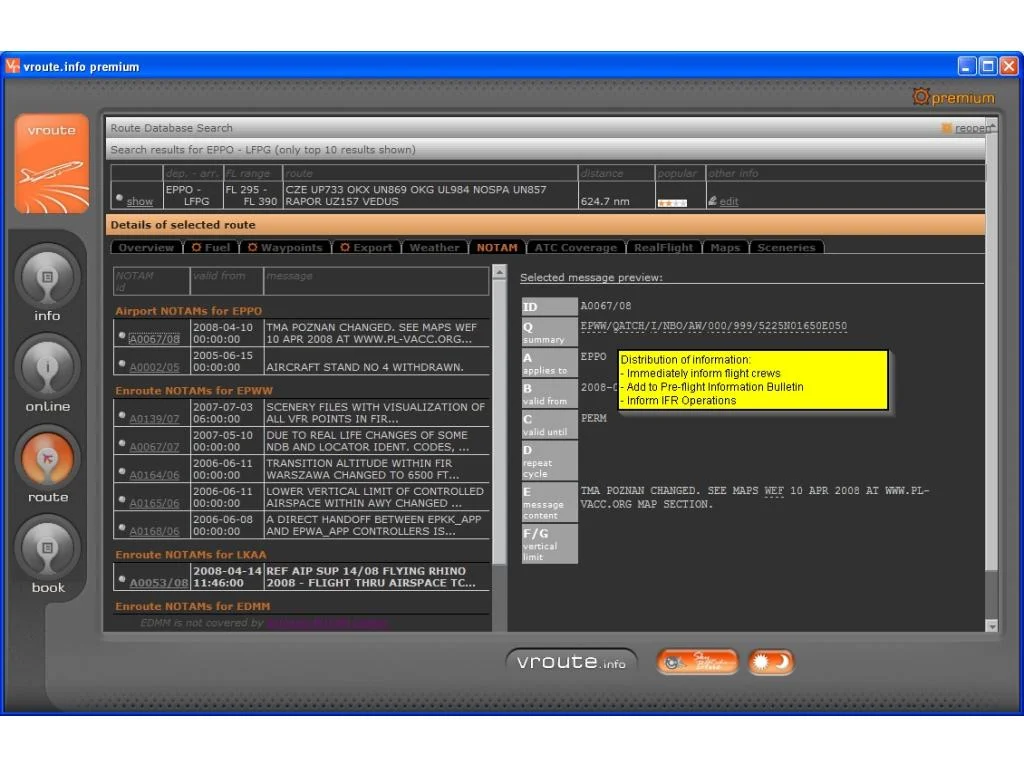Click the orange SkyBlue button at bottom

697,662
